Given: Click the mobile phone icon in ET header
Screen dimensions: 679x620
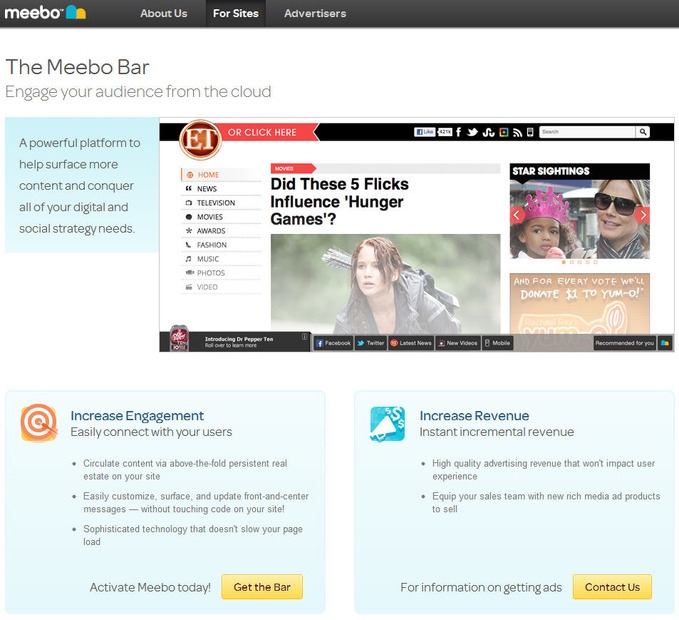Looking at the screenshot, I should (530, 132).
